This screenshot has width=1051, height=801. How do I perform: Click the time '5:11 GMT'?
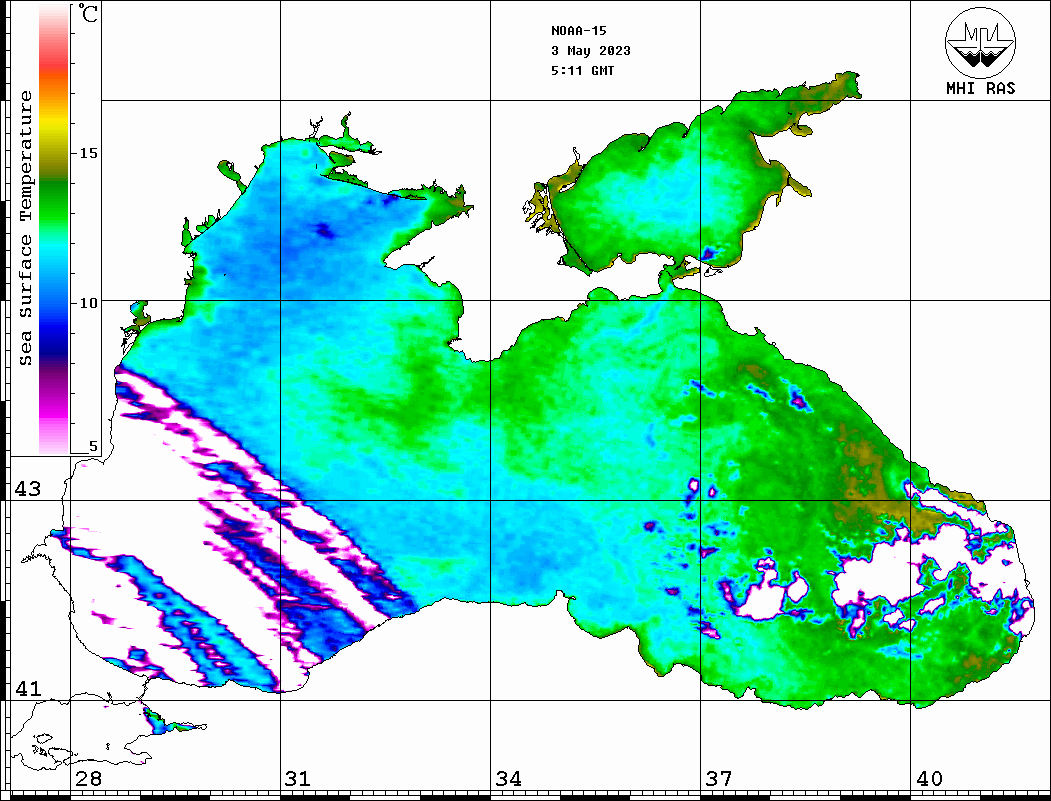(x=582, y=70)
